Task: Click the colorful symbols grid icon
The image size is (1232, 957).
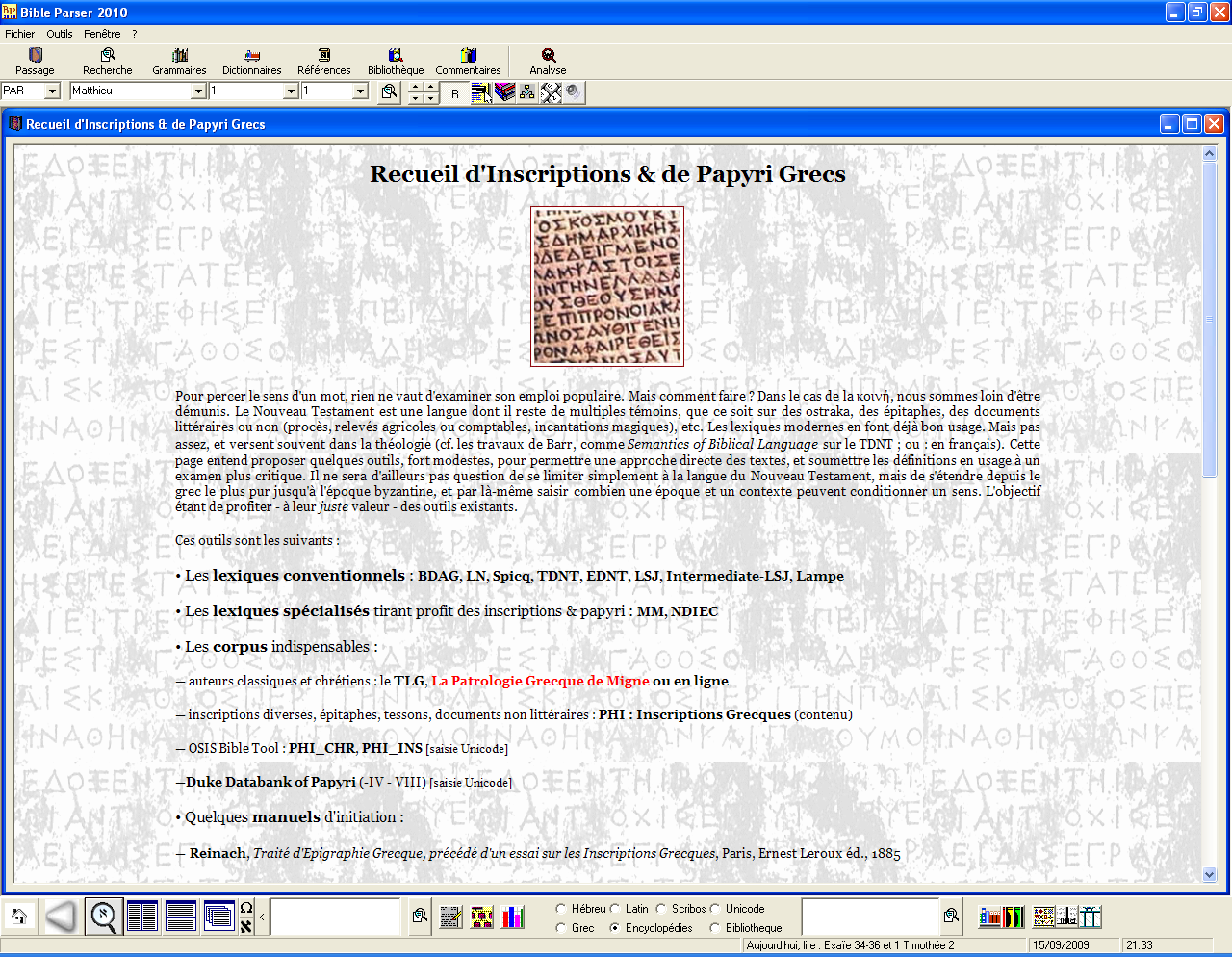Action: (1043, 918)
